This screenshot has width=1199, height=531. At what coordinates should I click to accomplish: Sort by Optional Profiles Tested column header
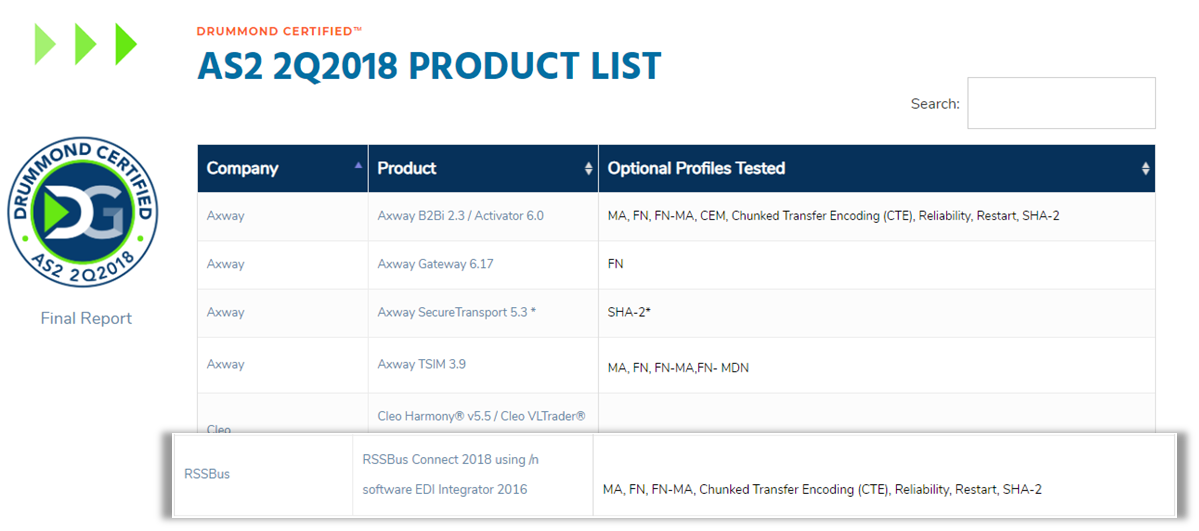coord(877,168)
